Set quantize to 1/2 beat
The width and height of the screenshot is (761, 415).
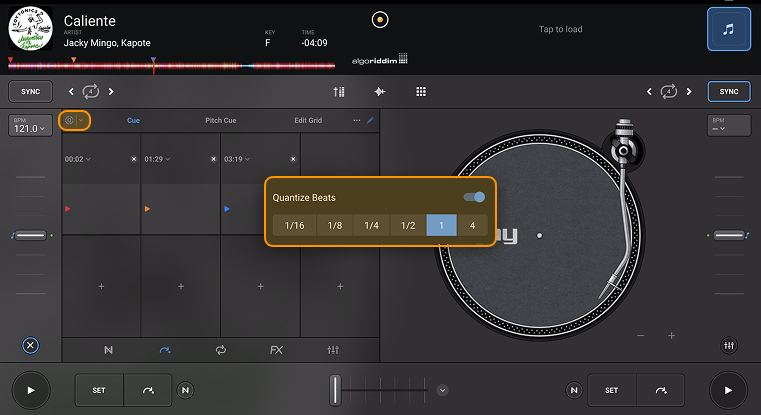click(x=408, y=225)
